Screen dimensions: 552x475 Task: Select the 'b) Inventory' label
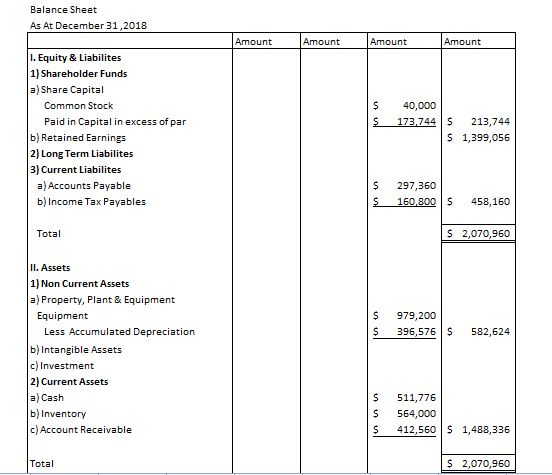(58, 414)
